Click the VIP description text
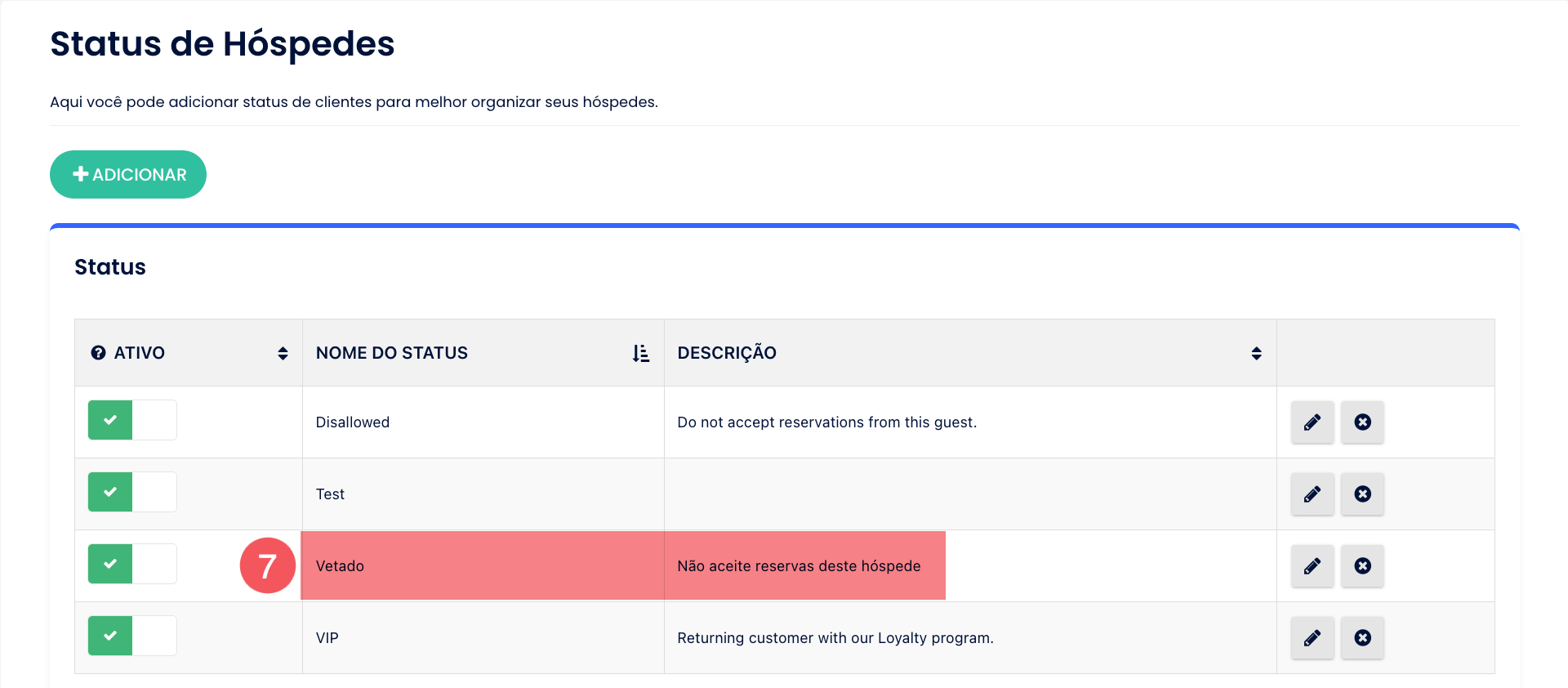1568x688 pixels. pos(835,638)
